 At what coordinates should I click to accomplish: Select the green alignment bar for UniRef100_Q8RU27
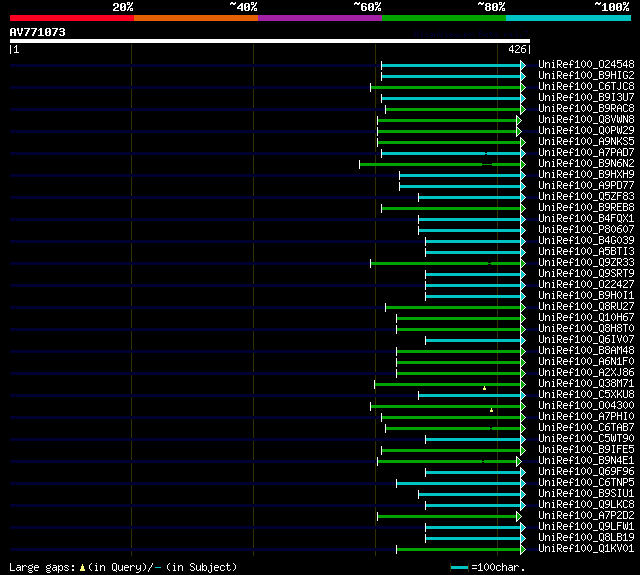pos(453,307)
